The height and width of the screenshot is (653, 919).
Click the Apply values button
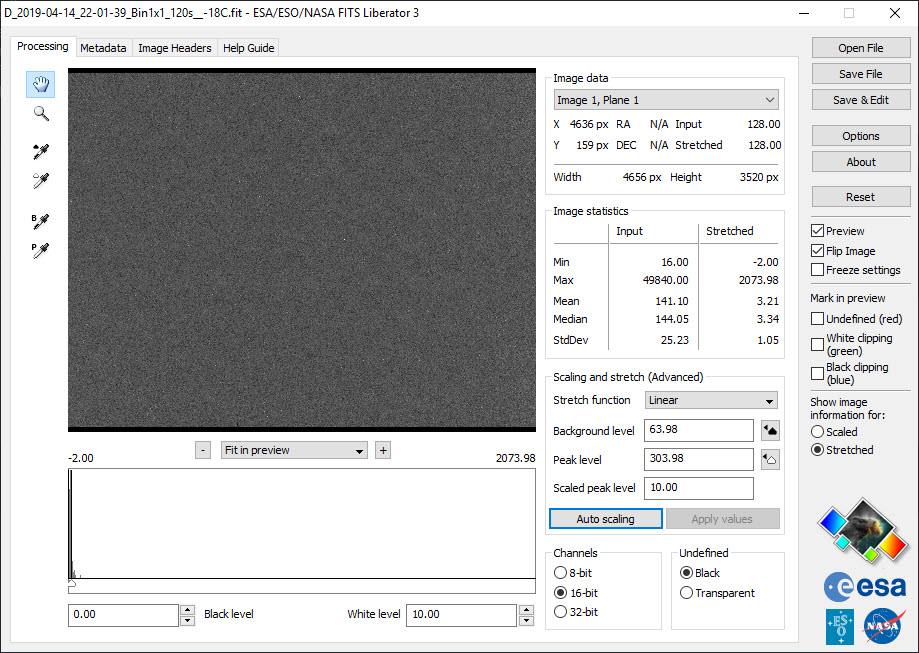point(722,519)
